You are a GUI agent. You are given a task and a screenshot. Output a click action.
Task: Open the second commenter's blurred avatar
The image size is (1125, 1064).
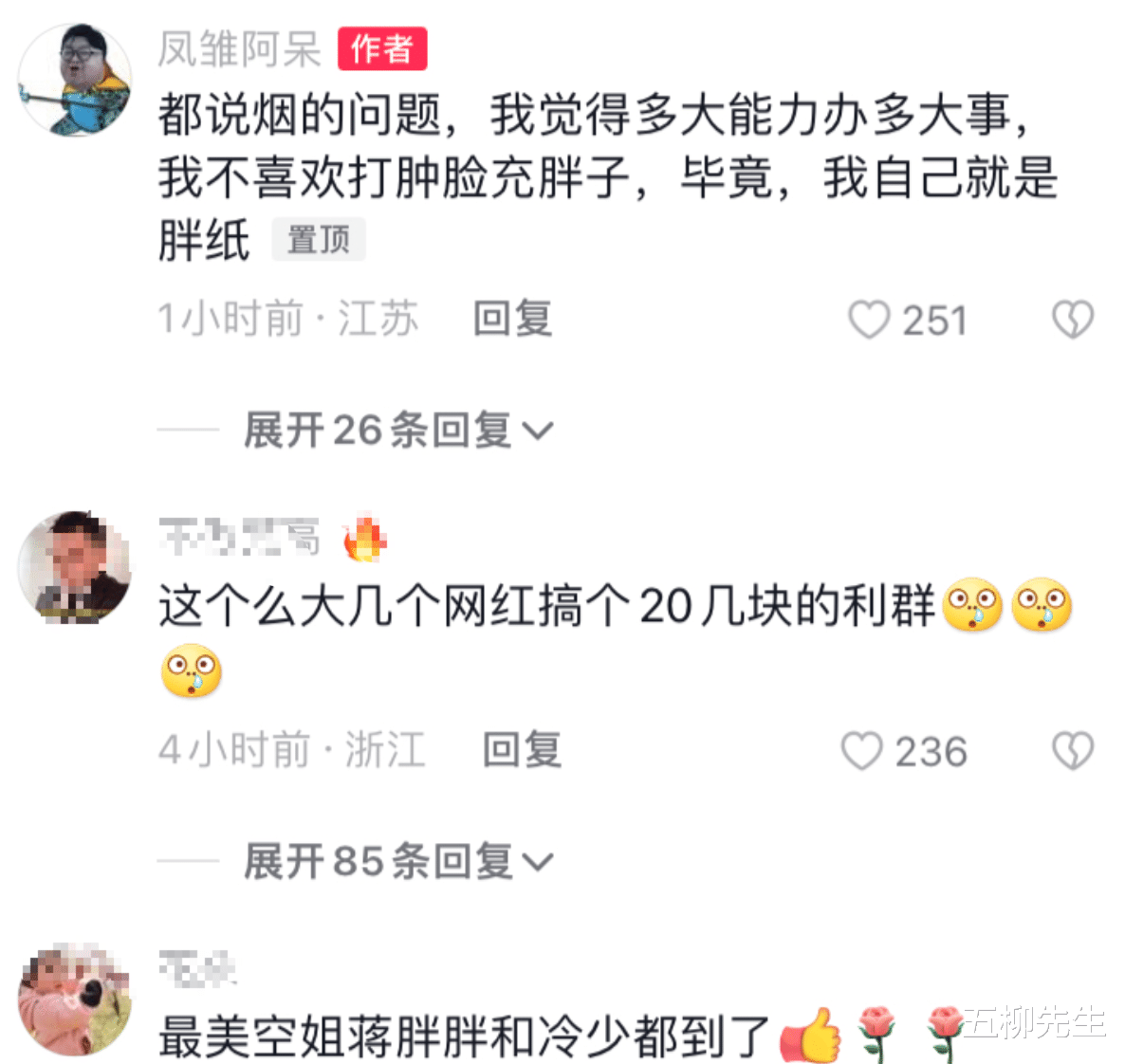pyautogui.click(x=75, y=567)
